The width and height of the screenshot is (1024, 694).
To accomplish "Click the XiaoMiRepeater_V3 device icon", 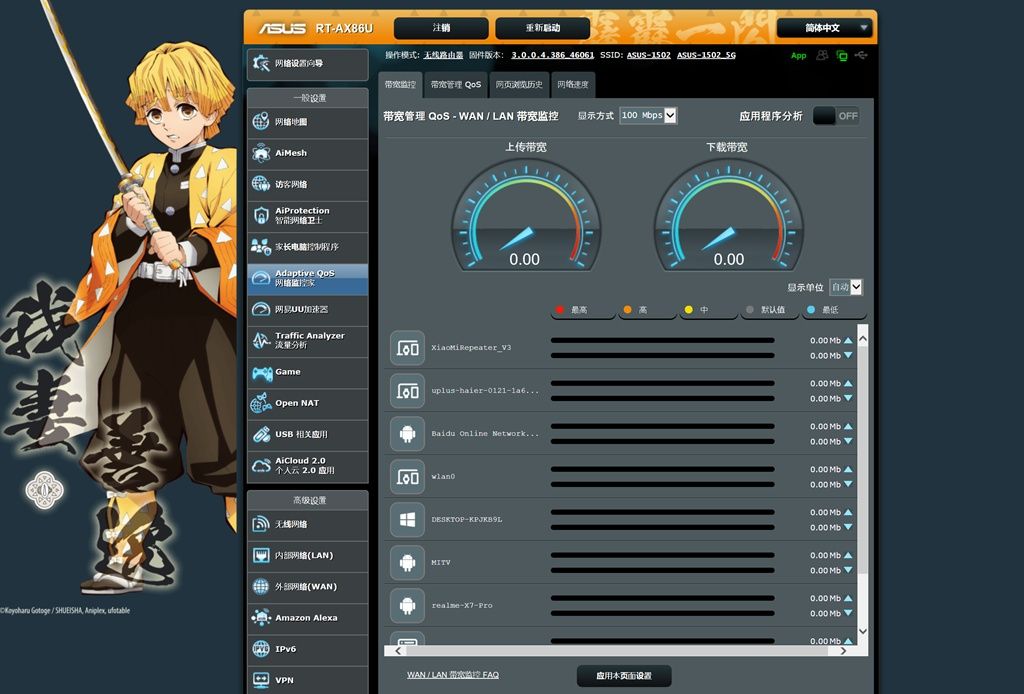I will tap(407, 348).
